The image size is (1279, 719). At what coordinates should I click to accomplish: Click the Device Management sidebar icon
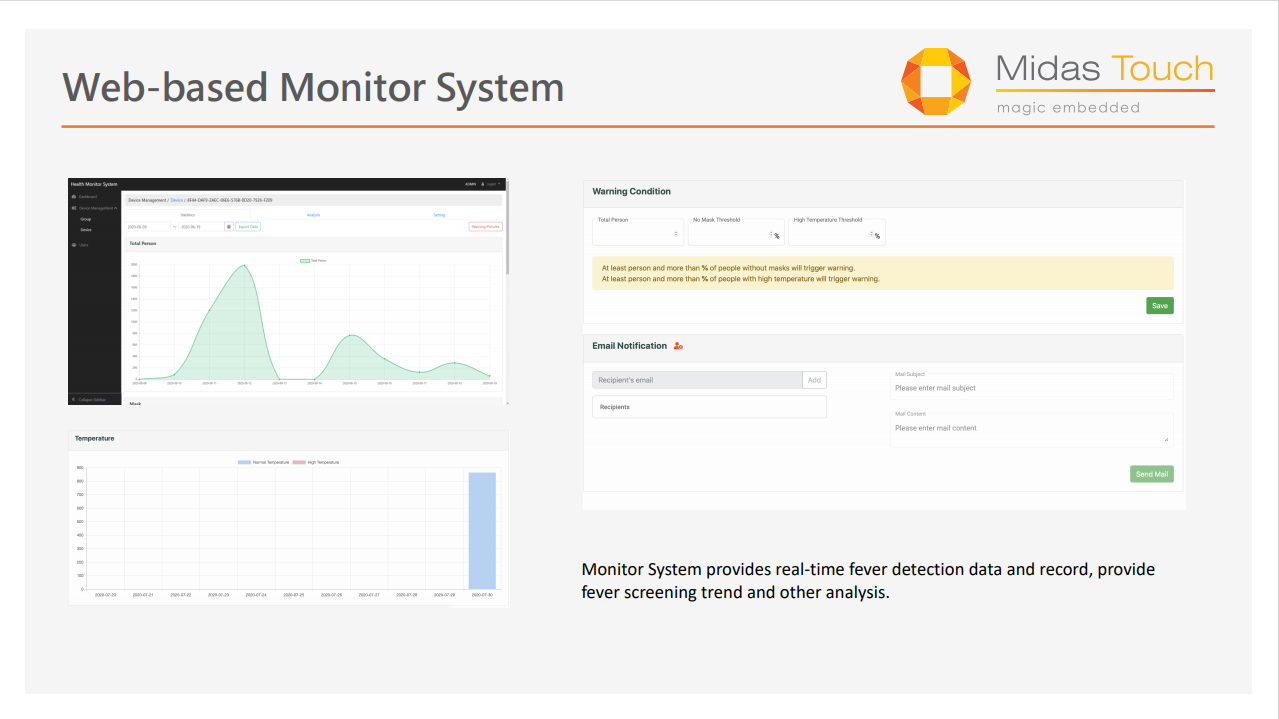coord(74,208)
